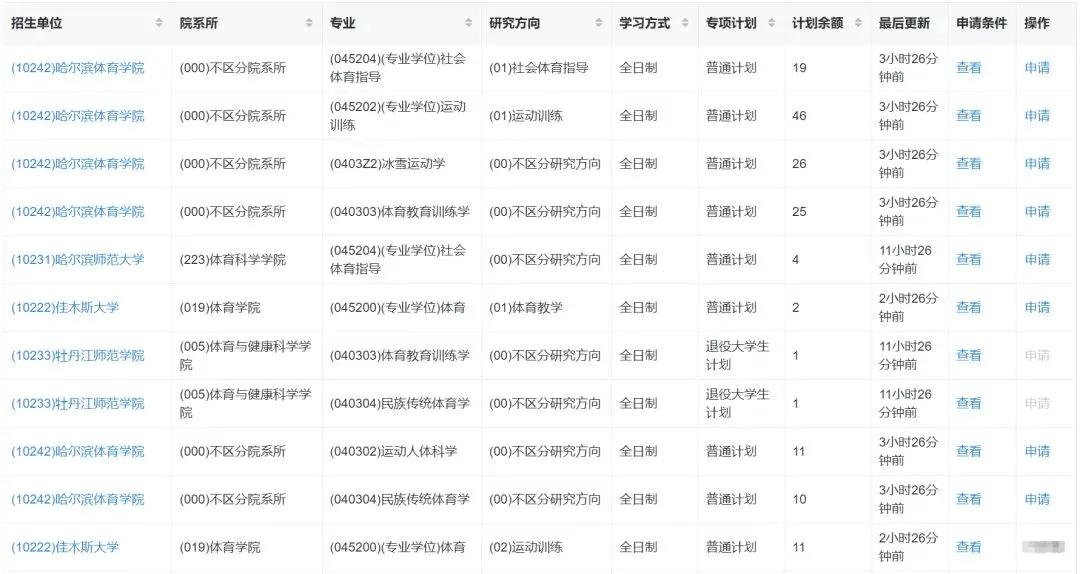
Task: Select cell (223)体育科学学院
Action: (x=233, y=260)
